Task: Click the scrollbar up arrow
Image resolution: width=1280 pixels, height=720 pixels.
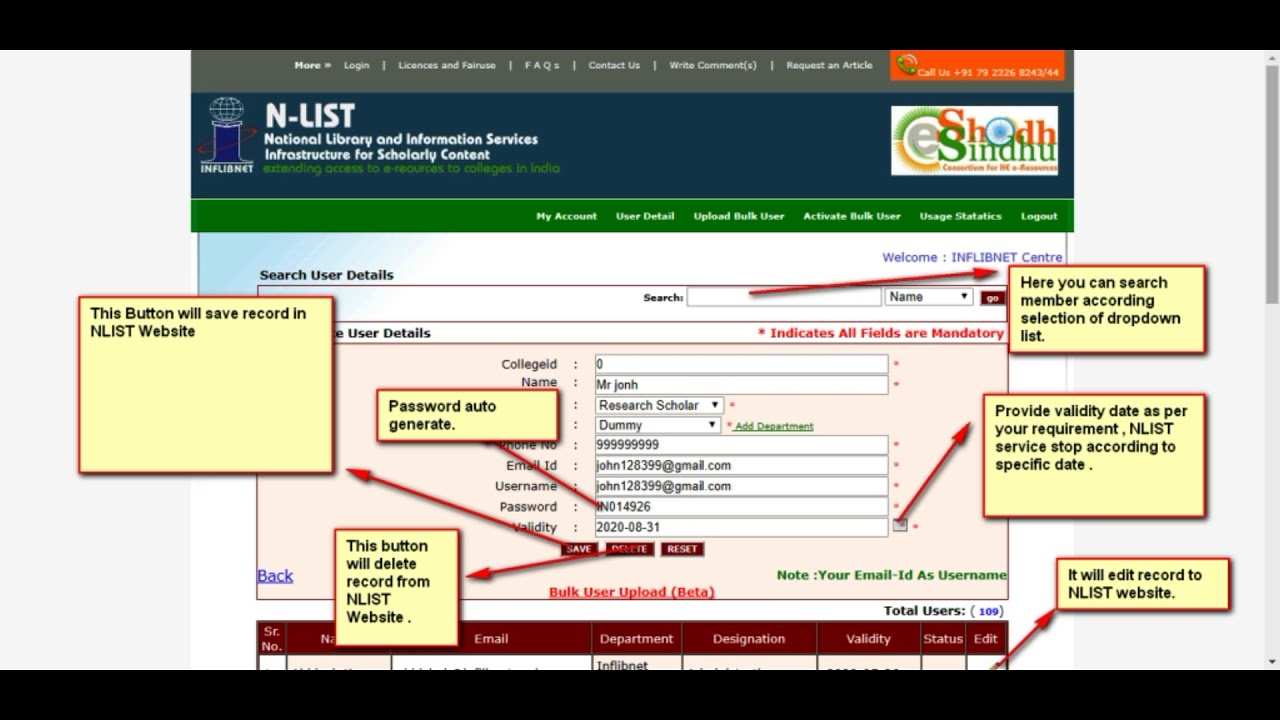Action: (1272, 58)
